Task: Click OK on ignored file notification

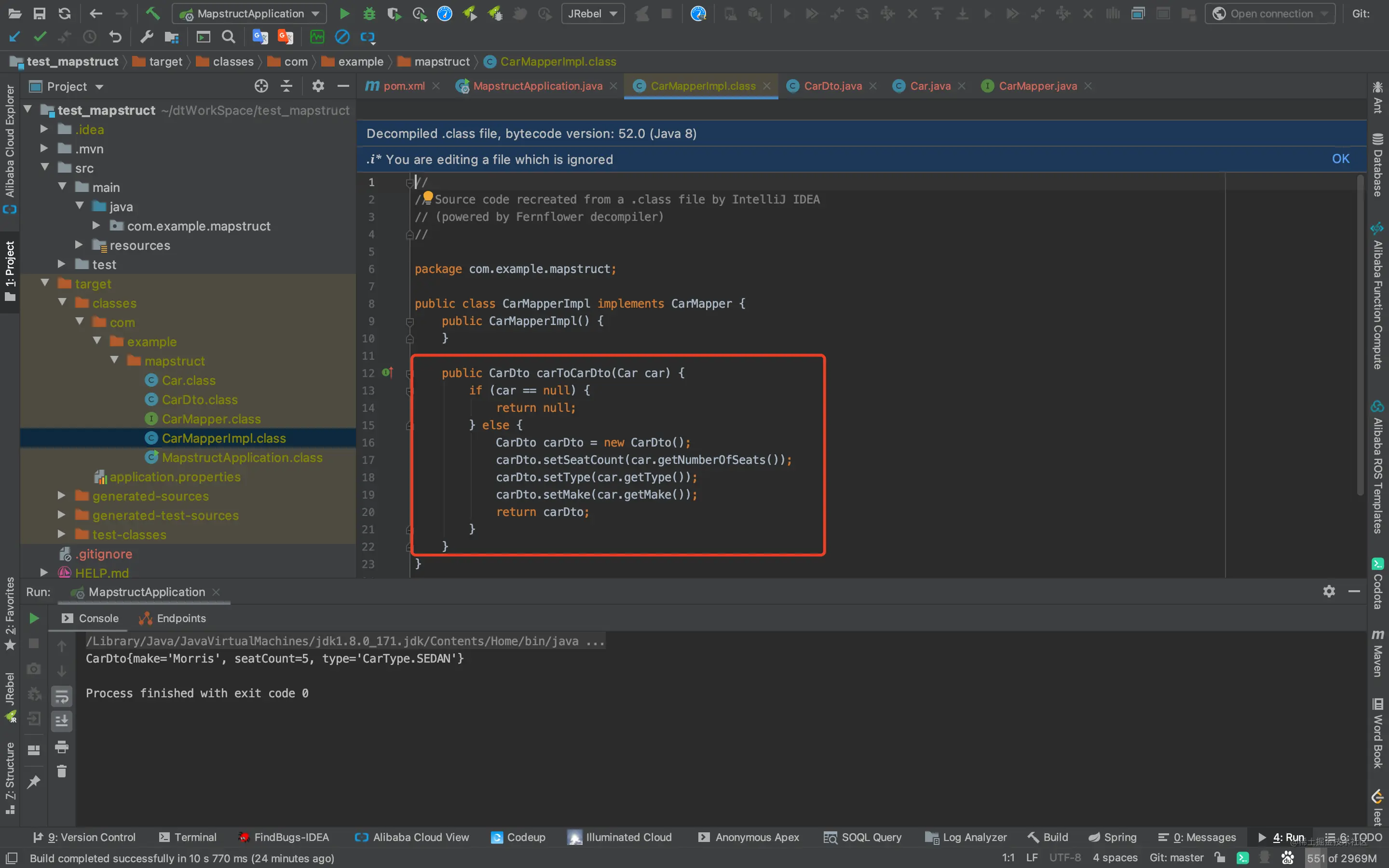Action: (1341, 159)
